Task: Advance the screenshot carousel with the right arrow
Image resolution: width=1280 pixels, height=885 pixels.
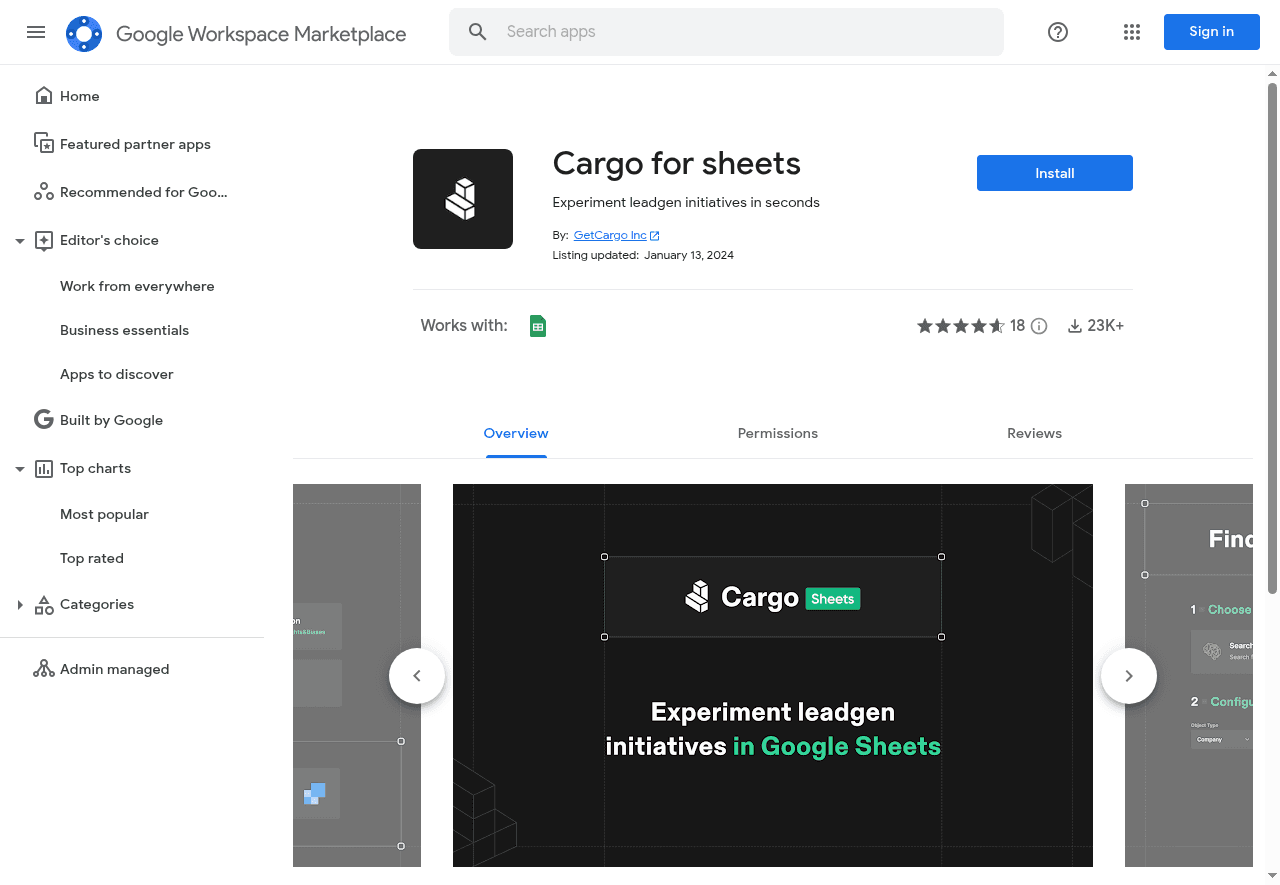Action: (1128, 675)
